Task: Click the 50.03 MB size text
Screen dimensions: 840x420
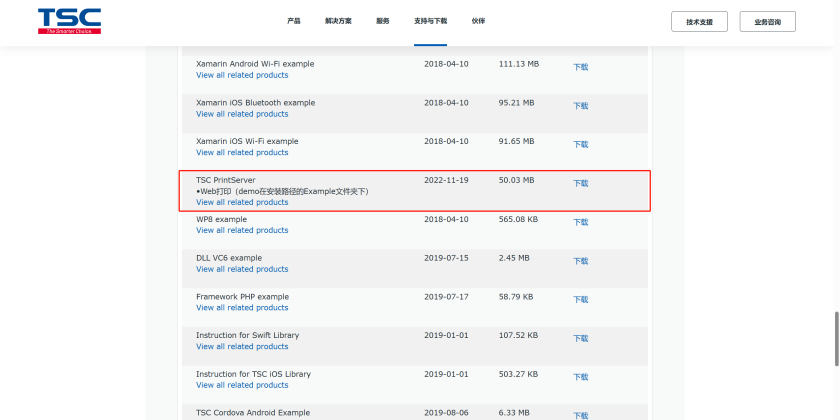Action: [516, 181]
